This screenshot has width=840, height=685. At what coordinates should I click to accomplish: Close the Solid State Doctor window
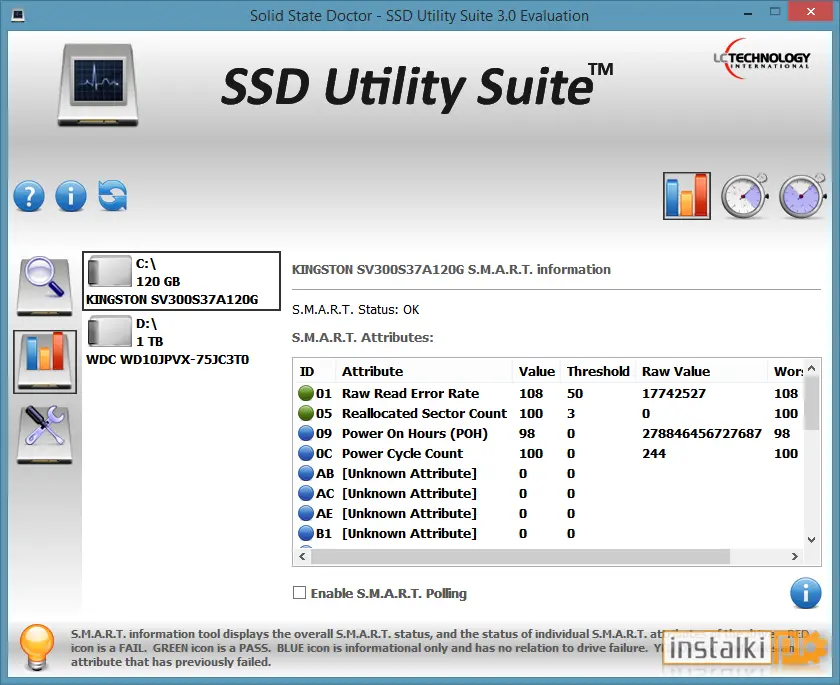pos(811,12)
